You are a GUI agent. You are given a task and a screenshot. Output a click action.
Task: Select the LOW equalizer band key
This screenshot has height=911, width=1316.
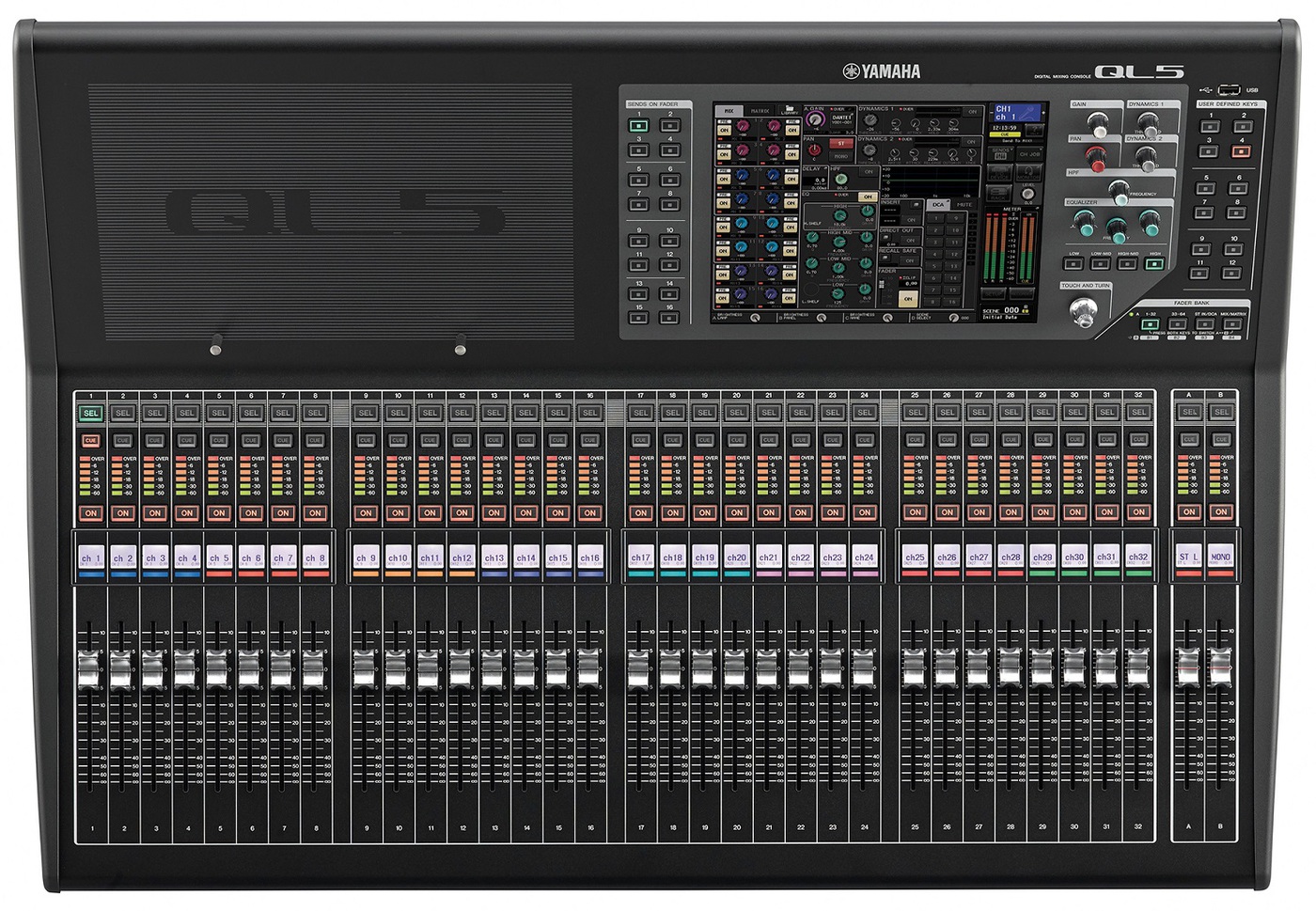coord(1073,264)
